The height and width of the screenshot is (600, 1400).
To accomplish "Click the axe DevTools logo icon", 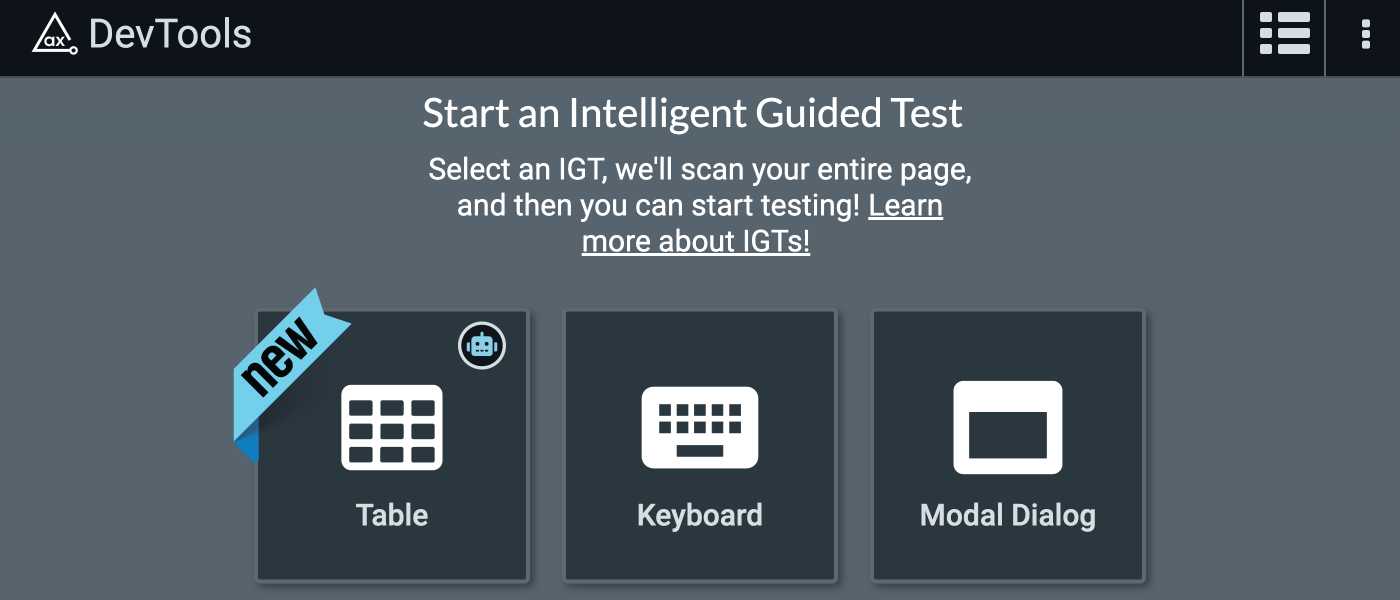I will coord(55,35).
